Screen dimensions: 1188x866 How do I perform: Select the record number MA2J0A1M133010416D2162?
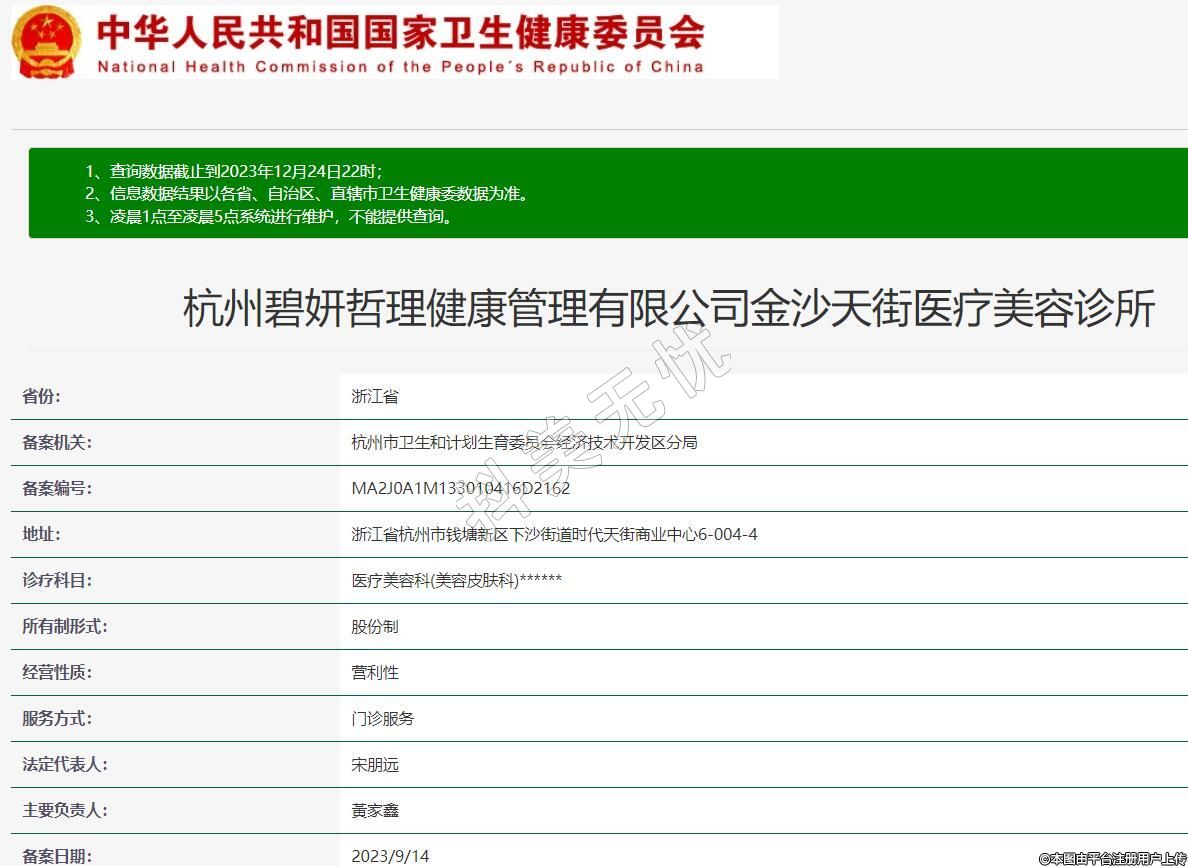click(x=461, y=489)
